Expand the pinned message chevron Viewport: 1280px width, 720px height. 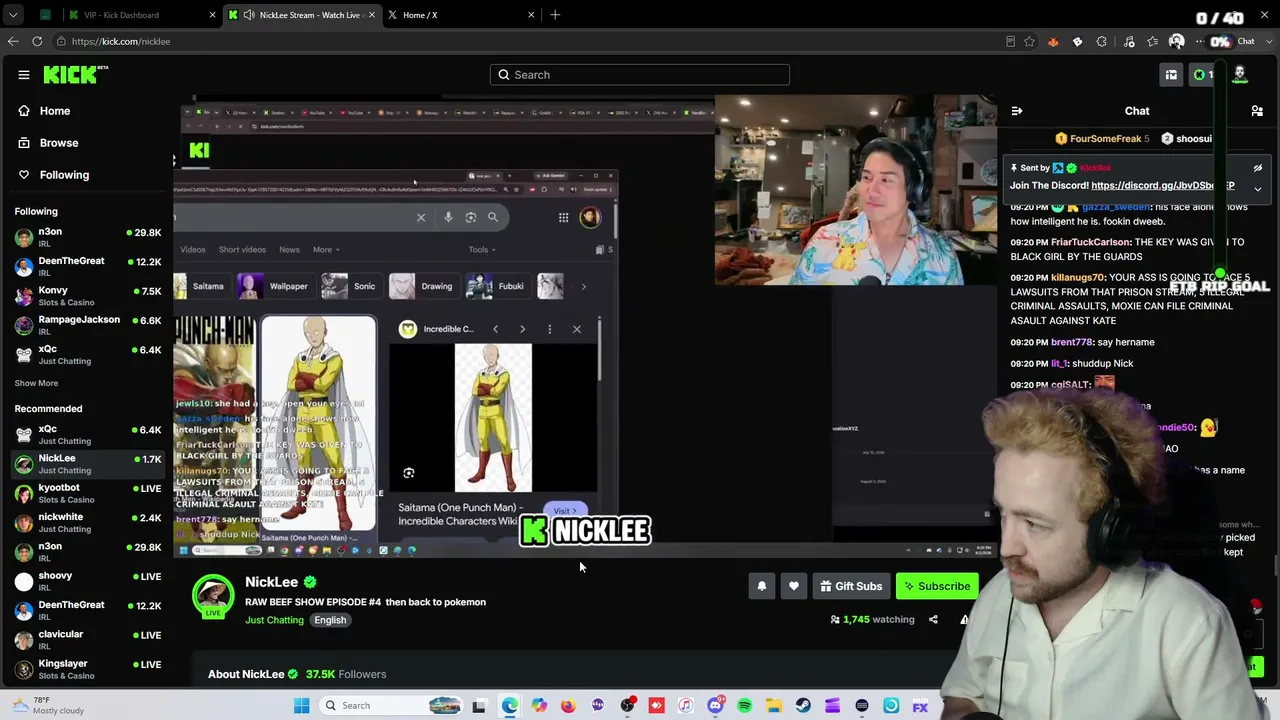click(1258, 188)
